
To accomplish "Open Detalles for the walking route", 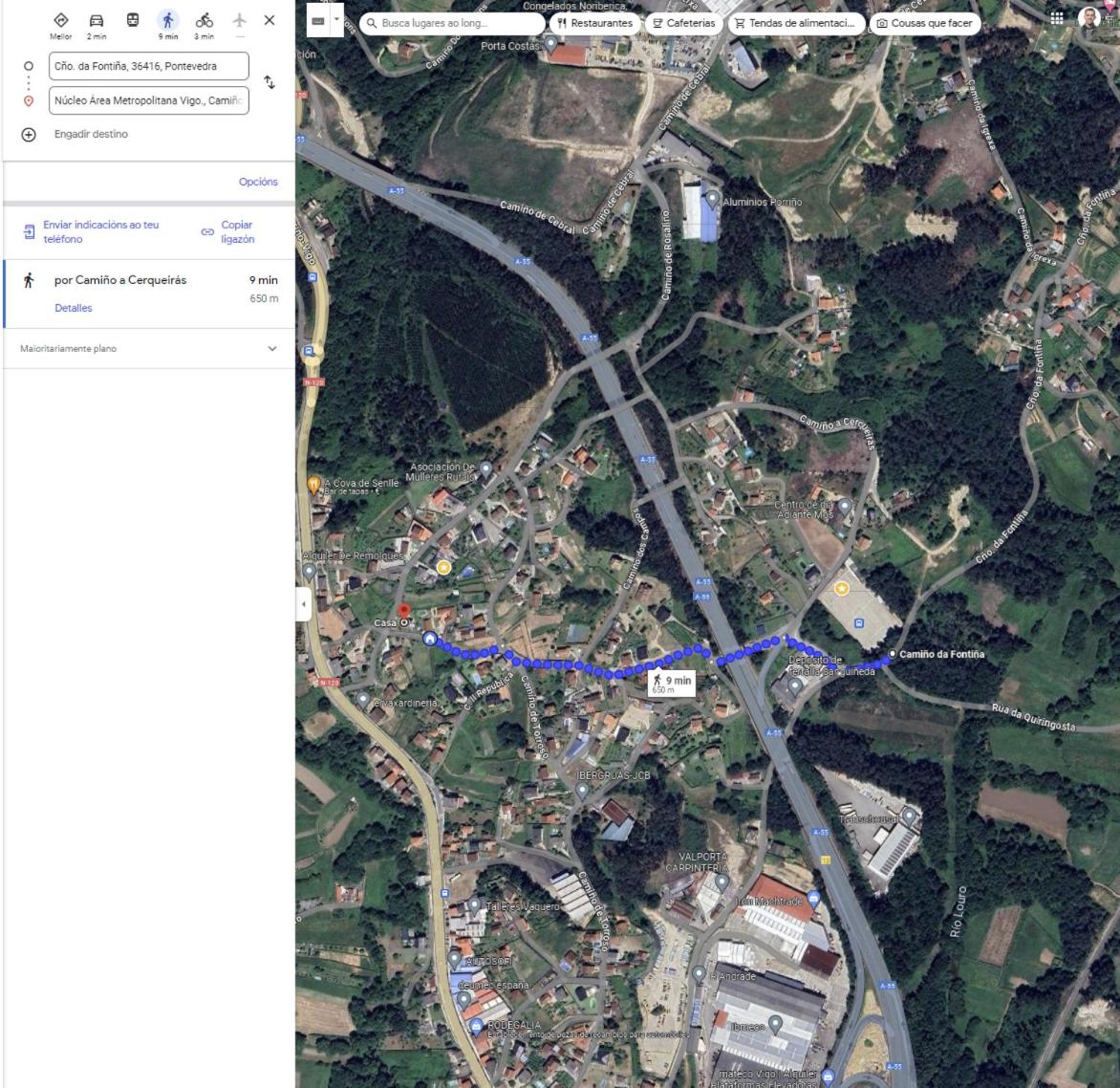I will click(74, 308).
